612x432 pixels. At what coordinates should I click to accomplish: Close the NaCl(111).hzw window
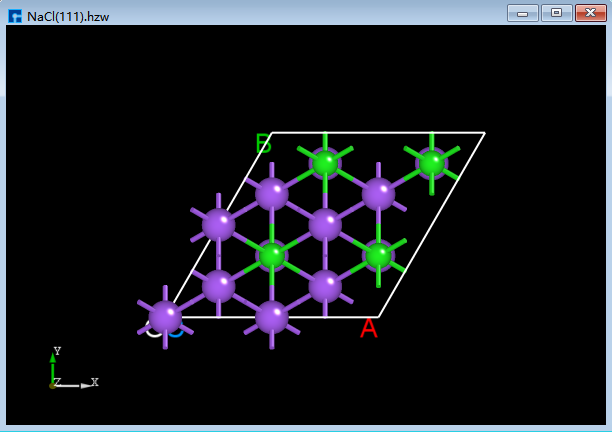point(591,13)
